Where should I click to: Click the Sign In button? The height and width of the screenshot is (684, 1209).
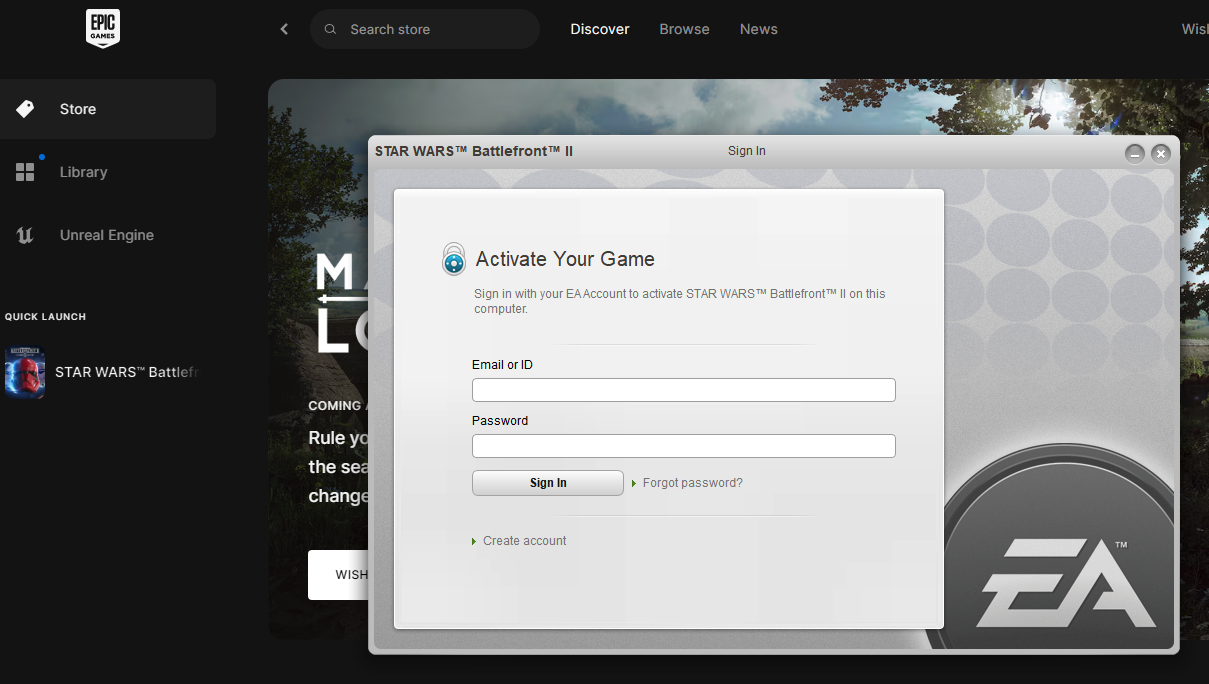pos(548,483)
